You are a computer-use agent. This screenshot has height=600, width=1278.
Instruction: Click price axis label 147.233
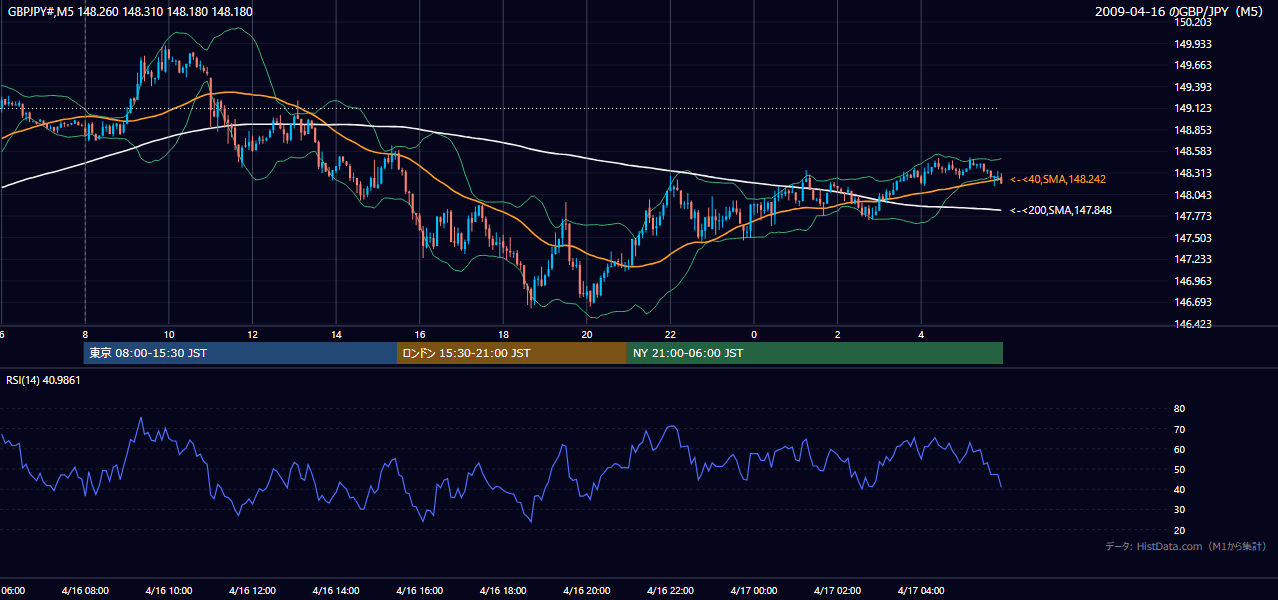click(x=1192, y=259)
